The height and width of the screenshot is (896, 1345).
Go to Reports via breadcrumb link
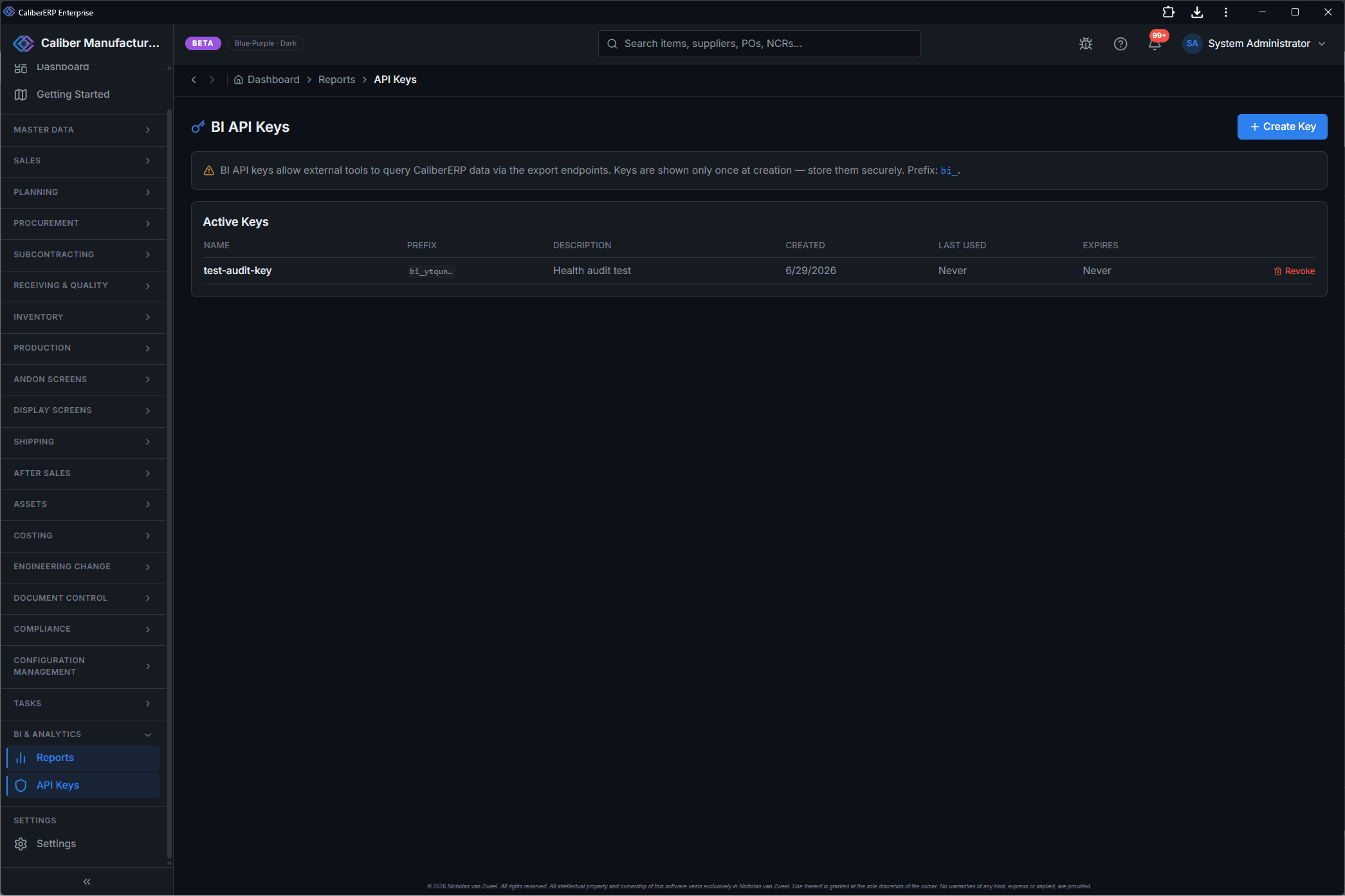336,80
